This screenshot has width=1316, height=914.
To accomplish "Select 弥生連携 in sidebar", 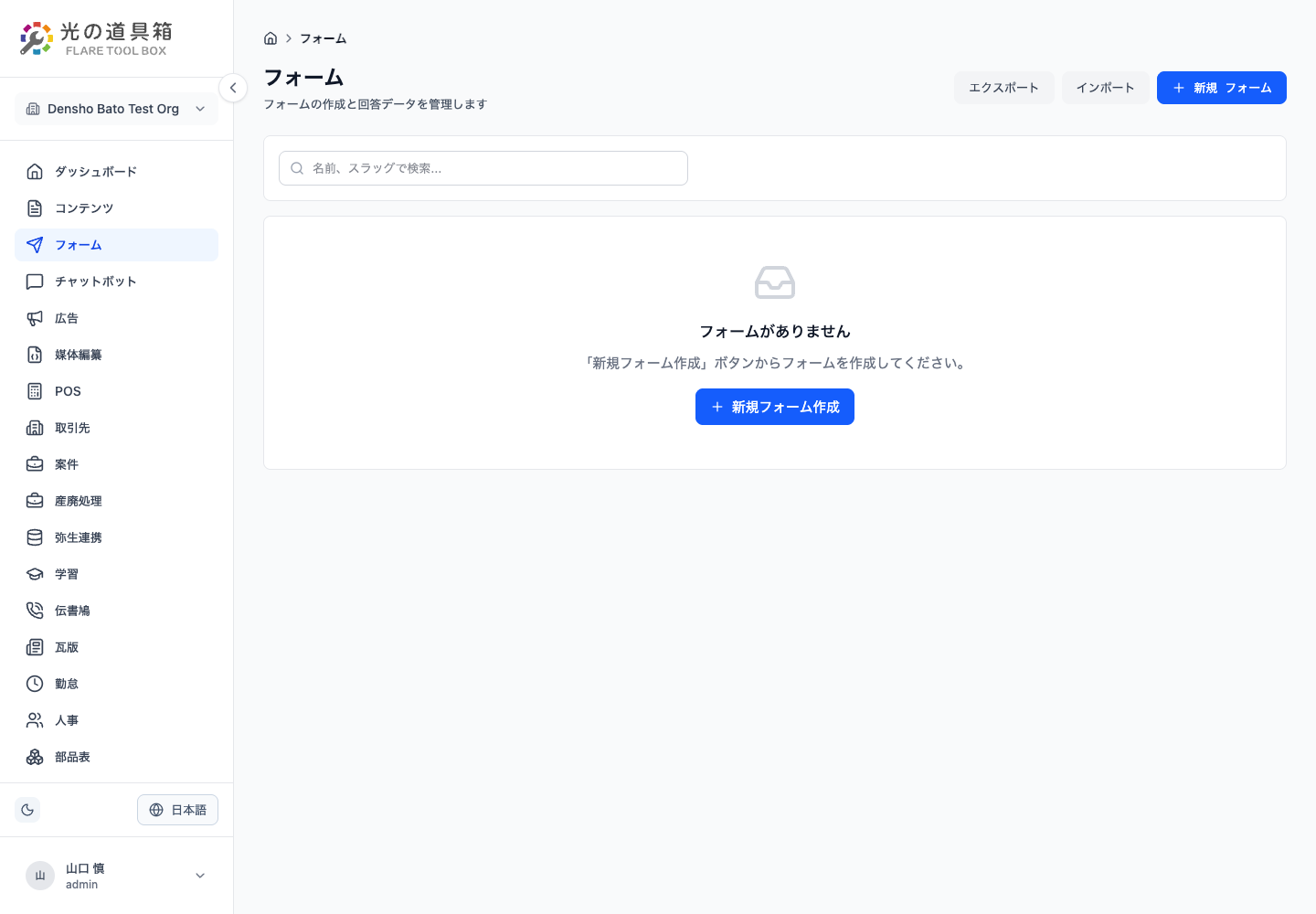I will click(x=117, y=537).
